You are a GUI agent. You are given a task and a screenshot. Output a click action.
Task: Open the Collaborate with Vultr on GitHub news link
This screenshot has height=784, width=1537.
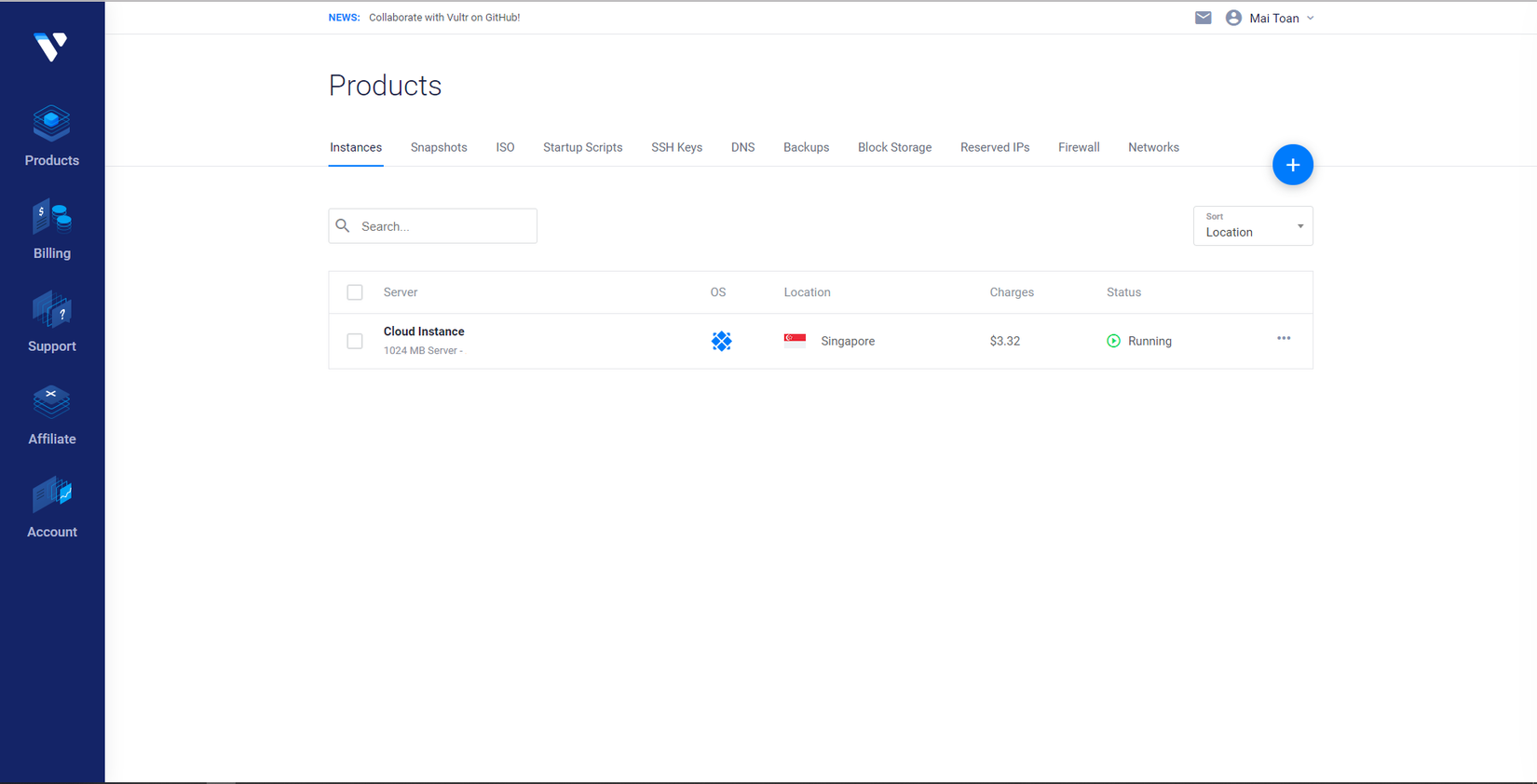tap(444, 18)
